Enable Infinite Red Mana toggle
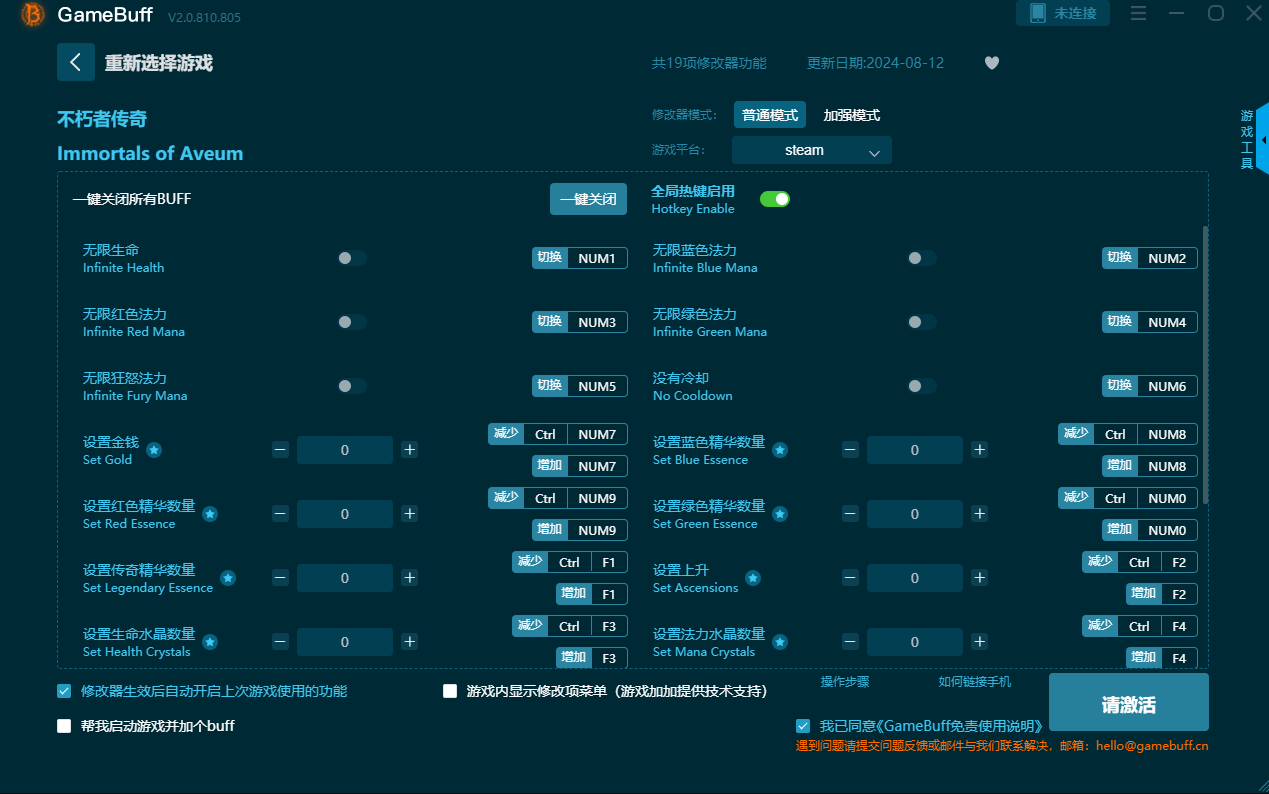Screen dimensions: 1269x794 click(352, 322)
